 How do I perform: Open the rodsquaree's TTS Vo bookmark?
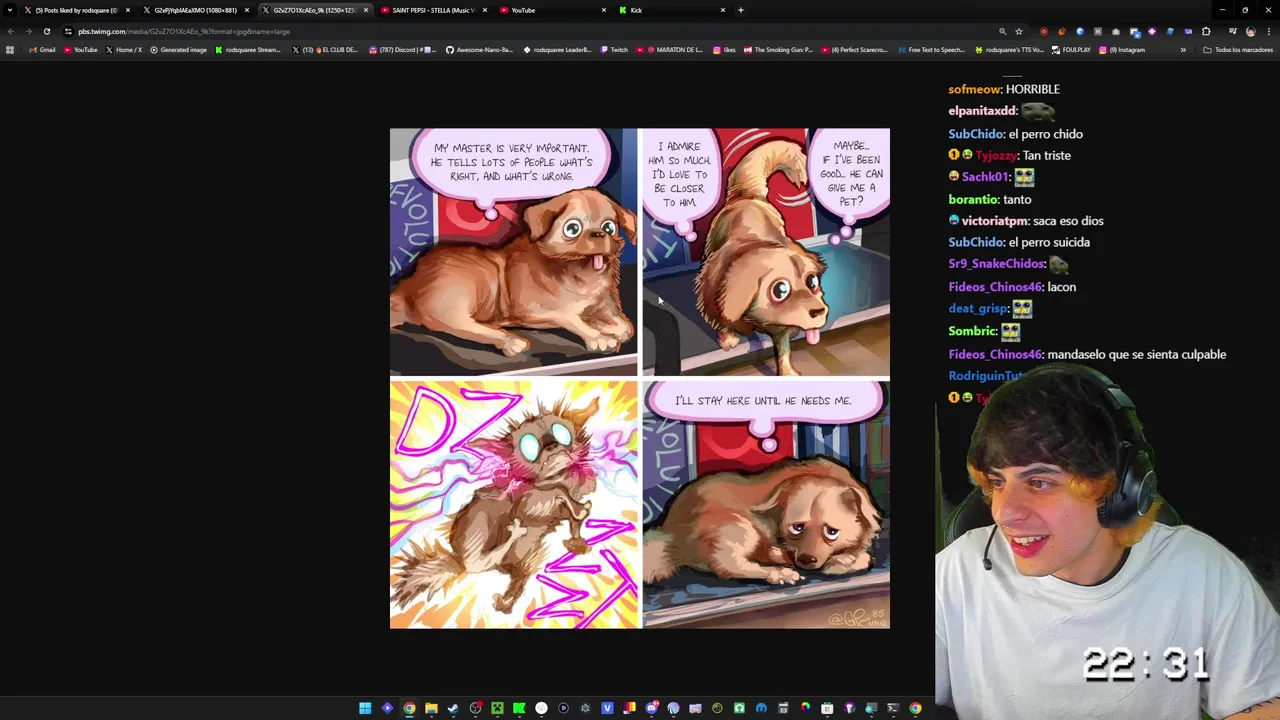click(1009, 50)
